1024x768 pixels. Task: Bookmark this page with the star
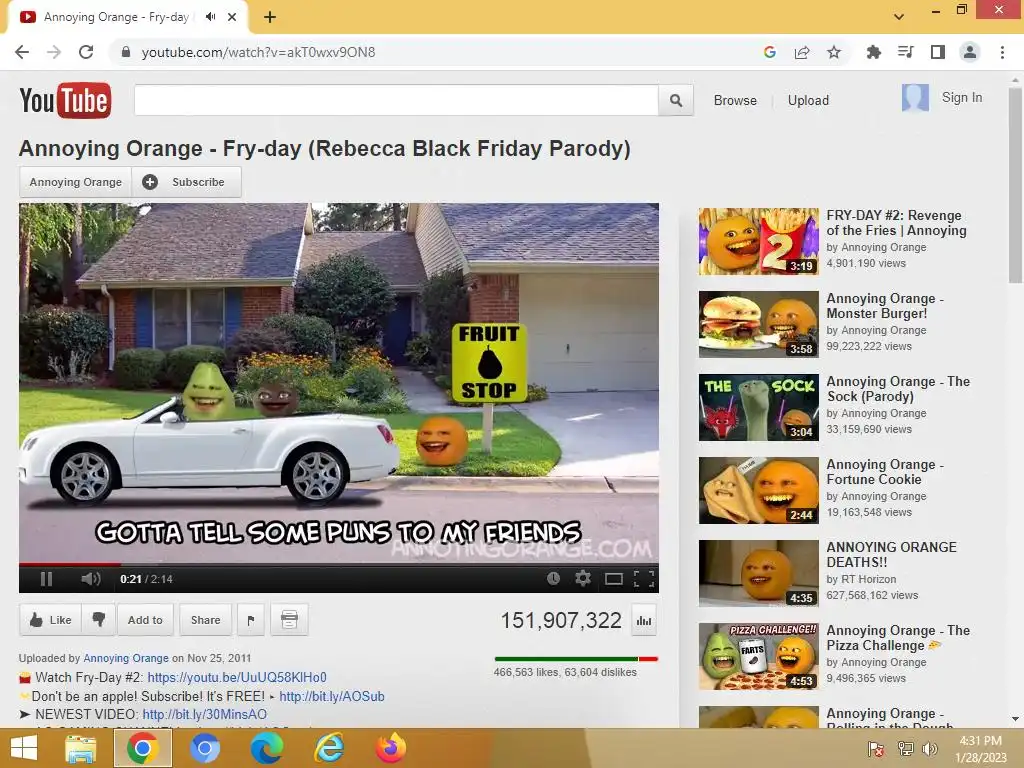834,52
